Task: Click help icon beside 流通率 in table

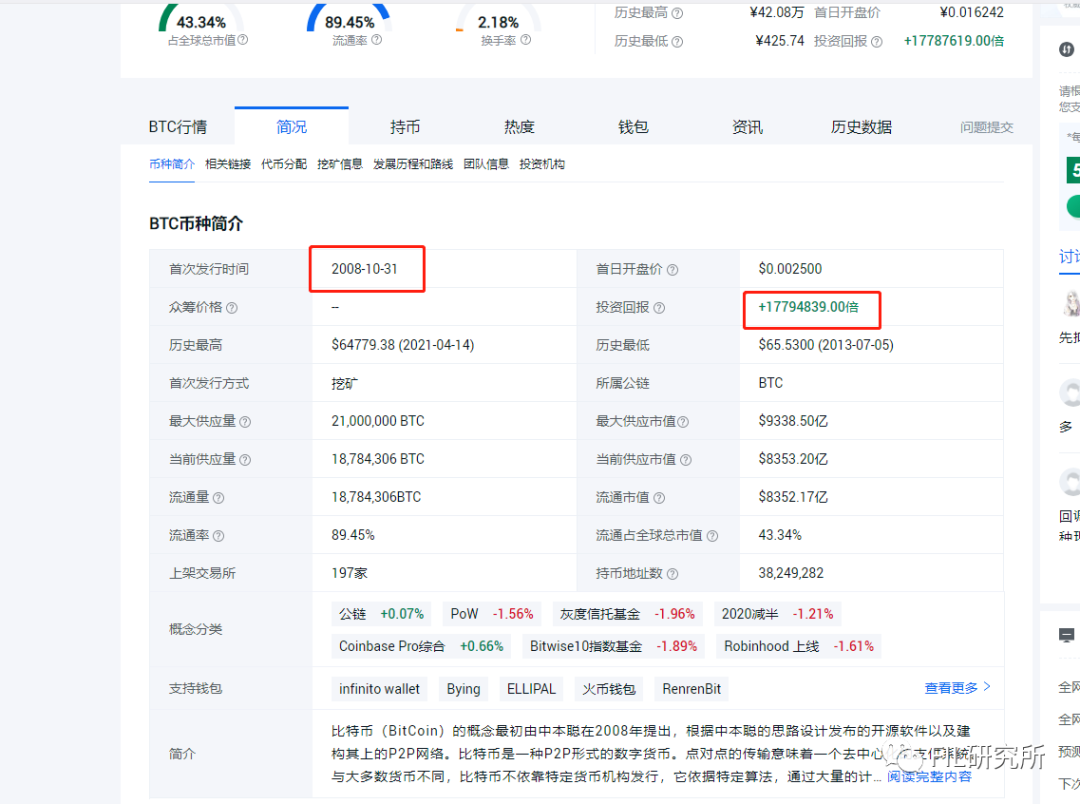Action: click(218, 535)
